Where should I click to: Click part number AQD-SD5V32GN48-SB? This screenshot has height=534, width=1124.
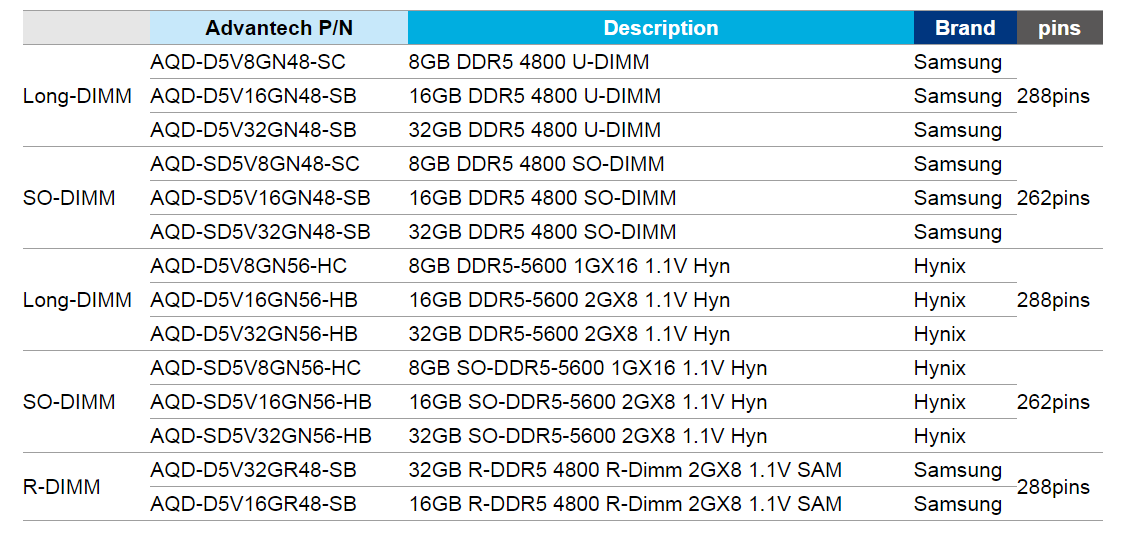pyautogui.click(x=260, y=232)
